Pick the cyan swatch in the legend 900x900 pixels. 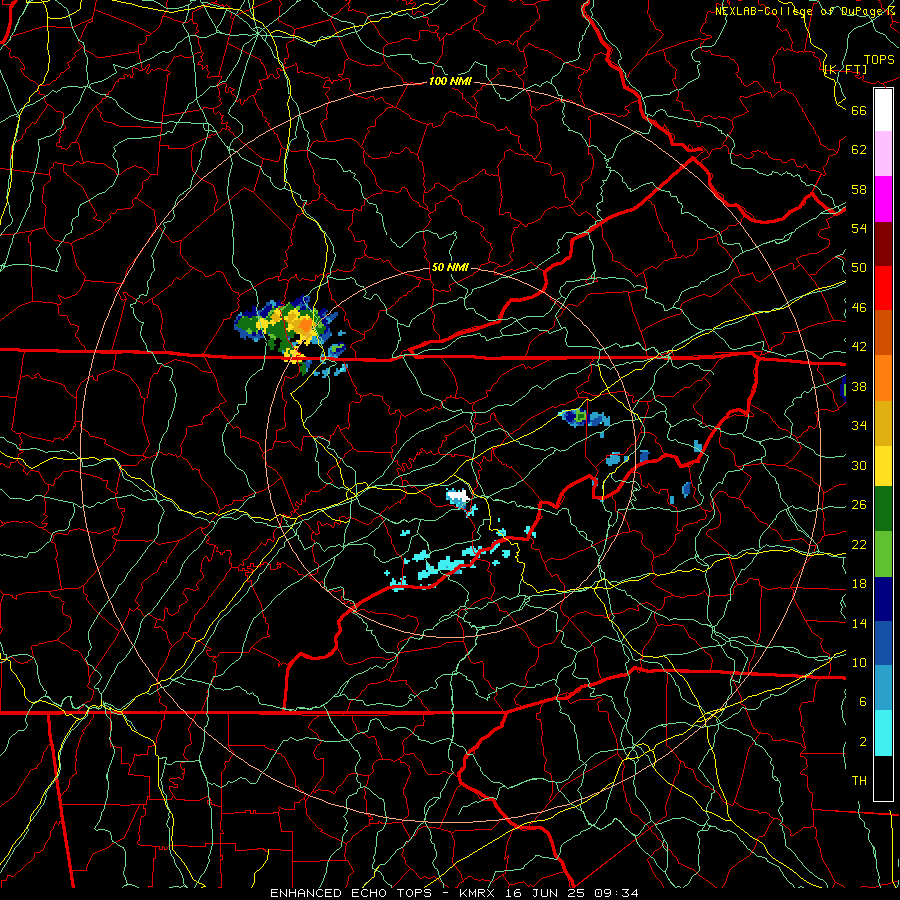pyautogui.click(x=883, y=733)
